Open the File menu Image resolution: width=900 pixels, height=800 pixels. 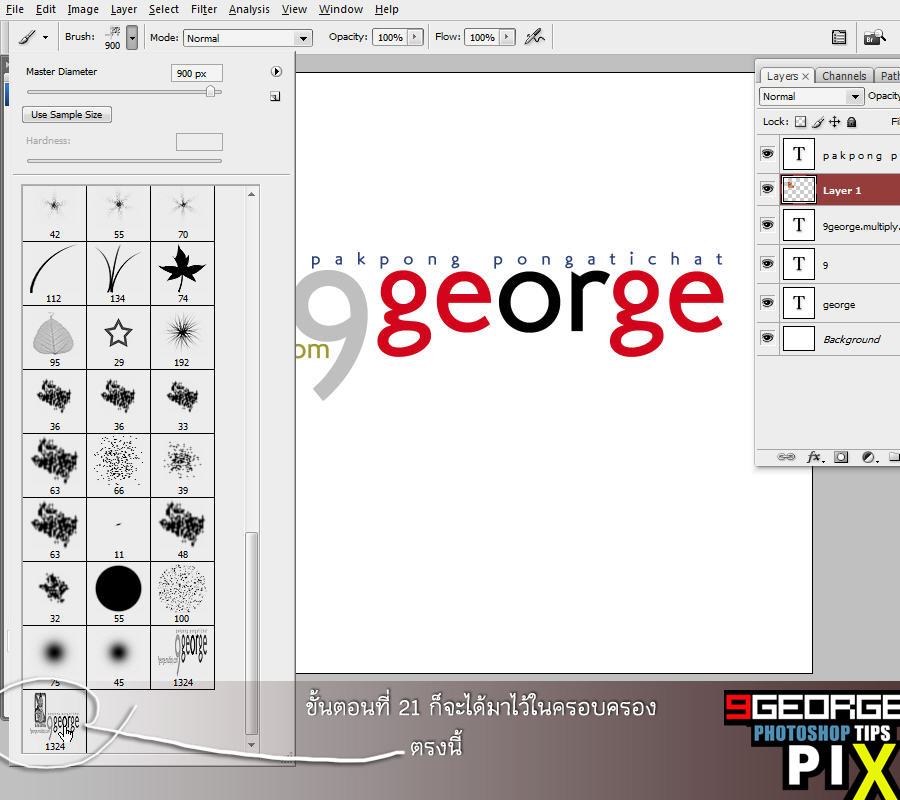tap(14, 9)
